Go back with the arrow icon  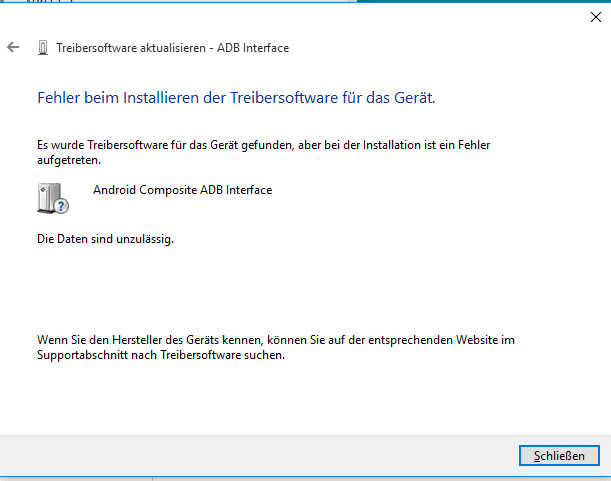[13, 48]
